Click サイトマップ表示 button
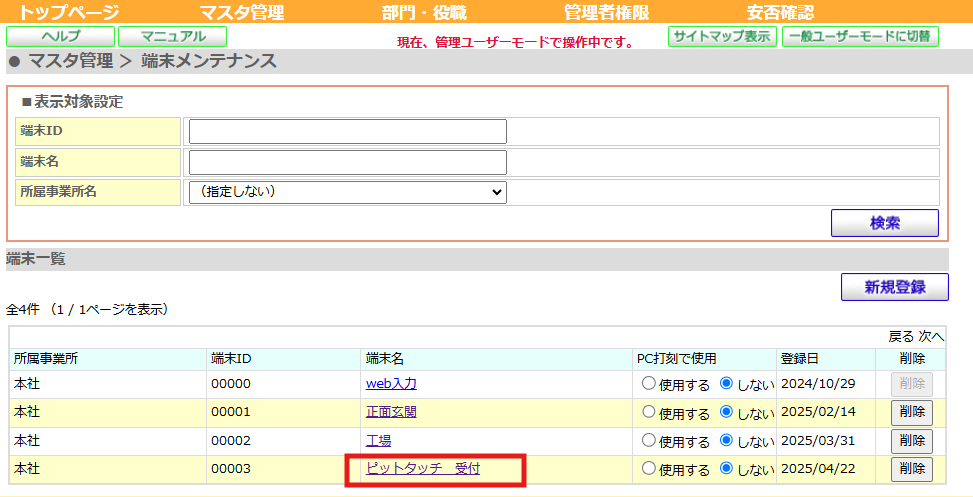Image resolution: width=973 pixels, height=497 pixels. pyautogui.click(x=721, y=37)
